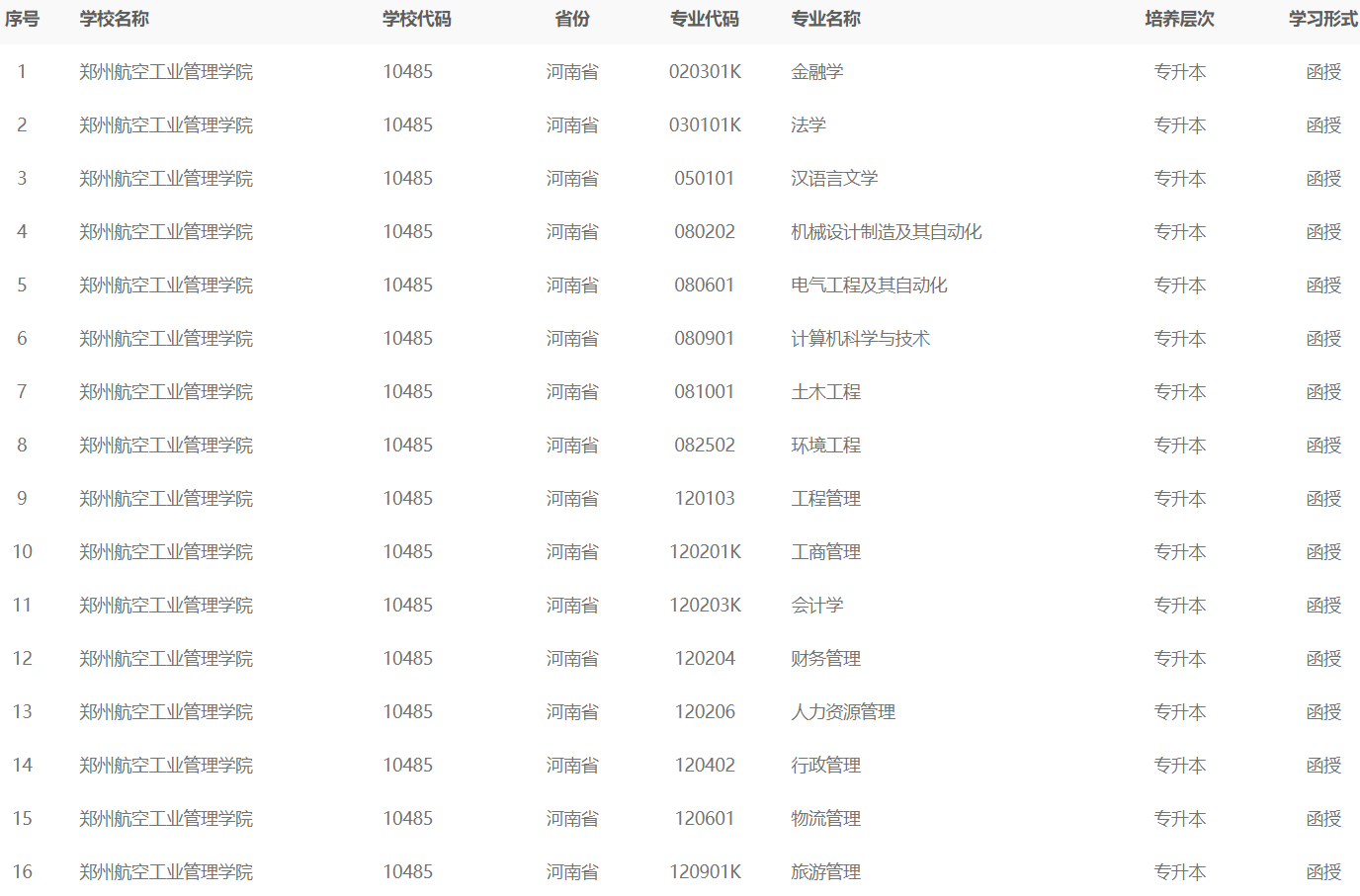Select the major name 法学

tap(808, 125)
